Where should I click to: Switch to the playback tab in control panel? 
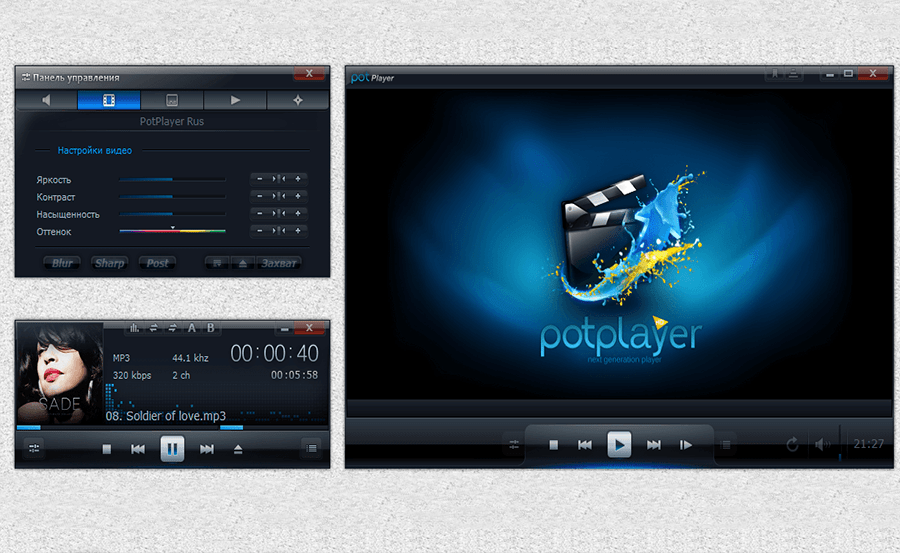[235, 100]
